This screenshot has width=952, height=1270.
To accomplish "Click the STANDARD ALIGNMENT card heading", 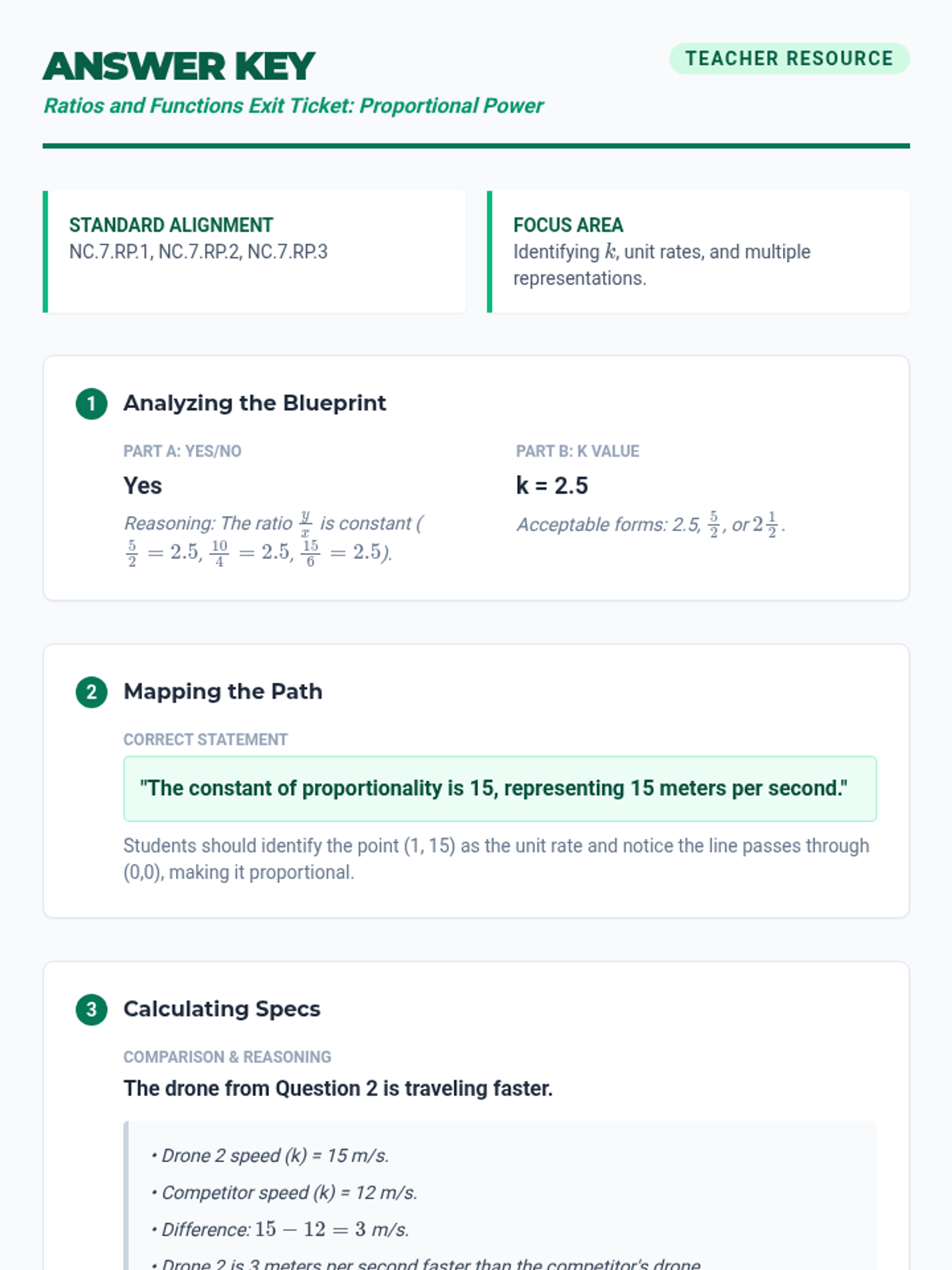I will click(x=171, y=225).
